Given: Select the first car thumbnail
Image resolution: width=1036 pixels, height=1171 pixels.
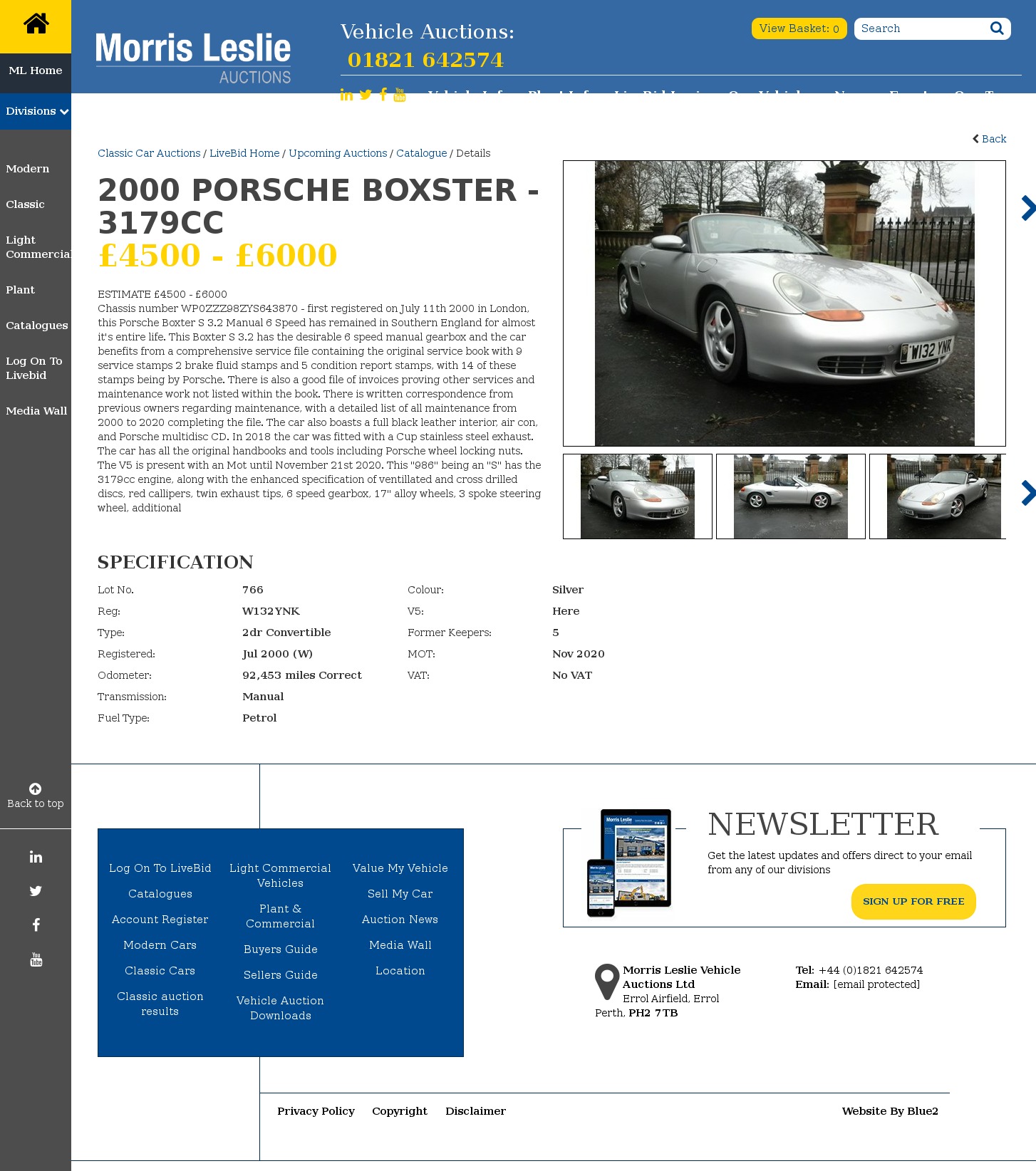Looking at the screenshot, I should tap(638, 496).
